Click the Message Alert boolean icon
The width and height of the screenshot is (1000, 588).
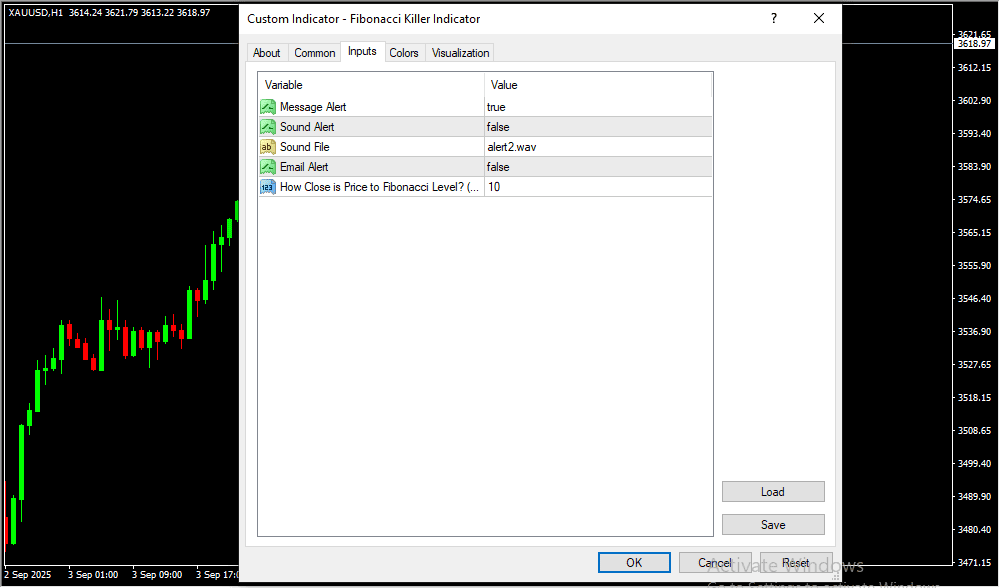(268, 107)
